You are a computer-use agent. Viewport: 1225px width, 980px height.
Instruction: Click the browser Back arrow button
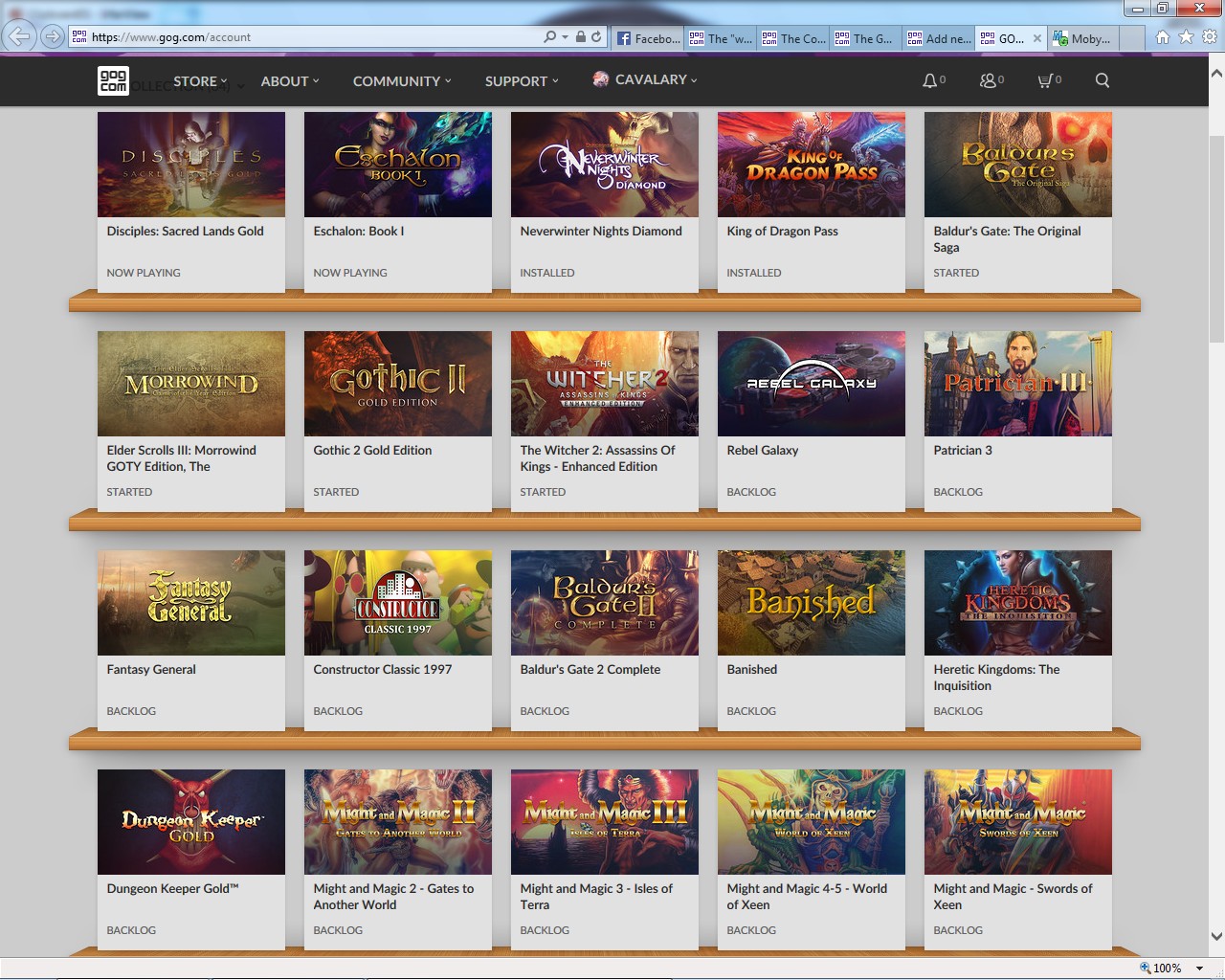tap(19, 36)
